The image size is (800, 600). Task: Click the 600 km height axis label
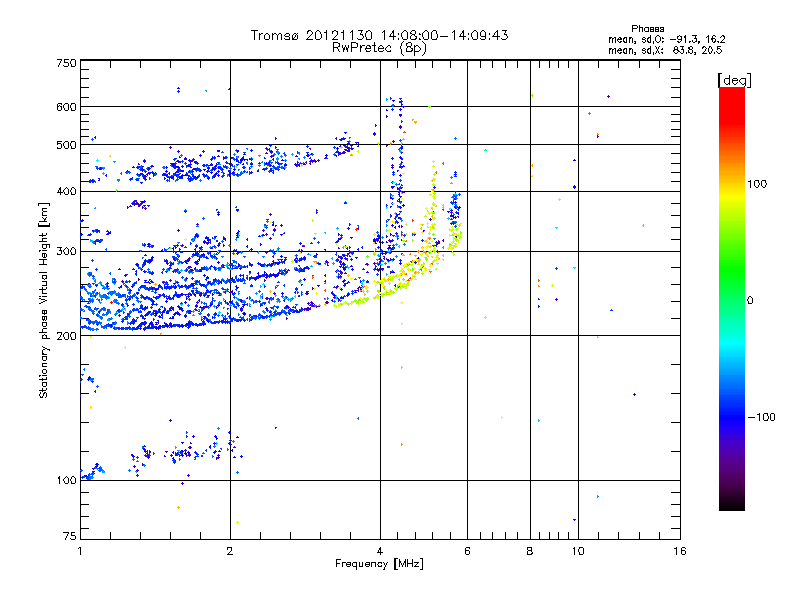(x=67, y=107)
